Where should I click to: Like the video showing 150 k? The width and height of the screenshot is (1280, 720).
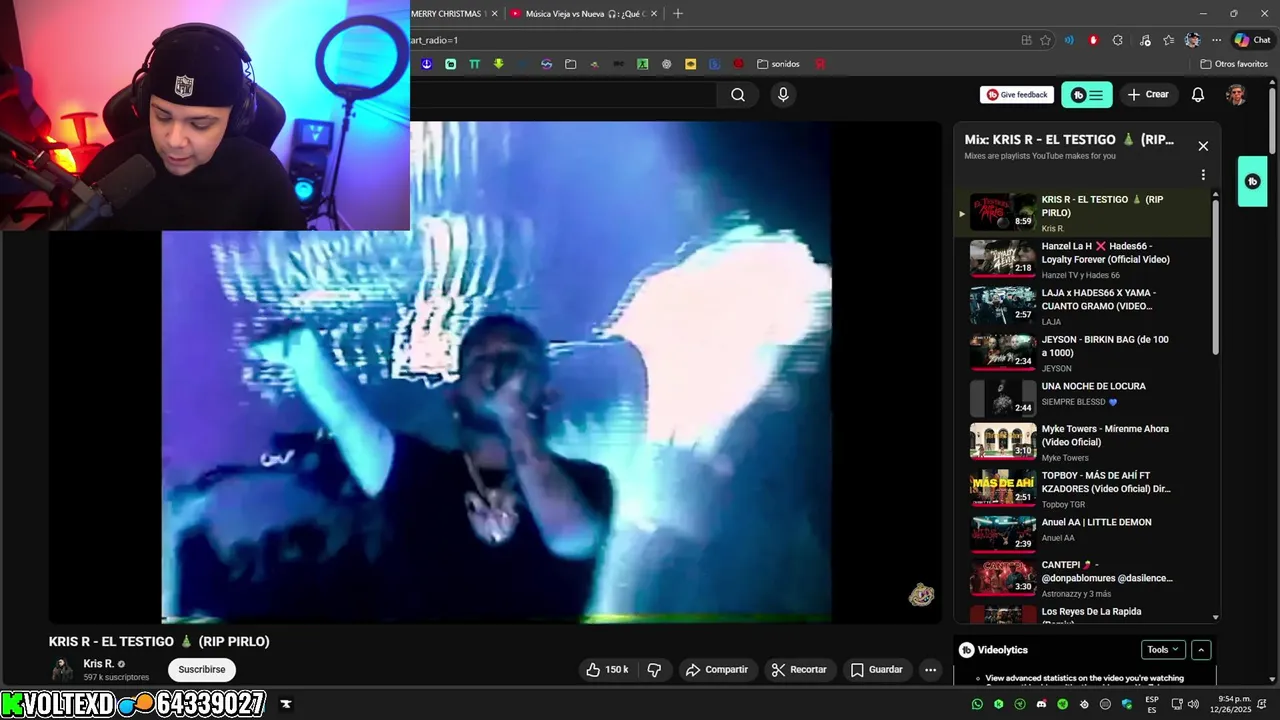(607, 670)
